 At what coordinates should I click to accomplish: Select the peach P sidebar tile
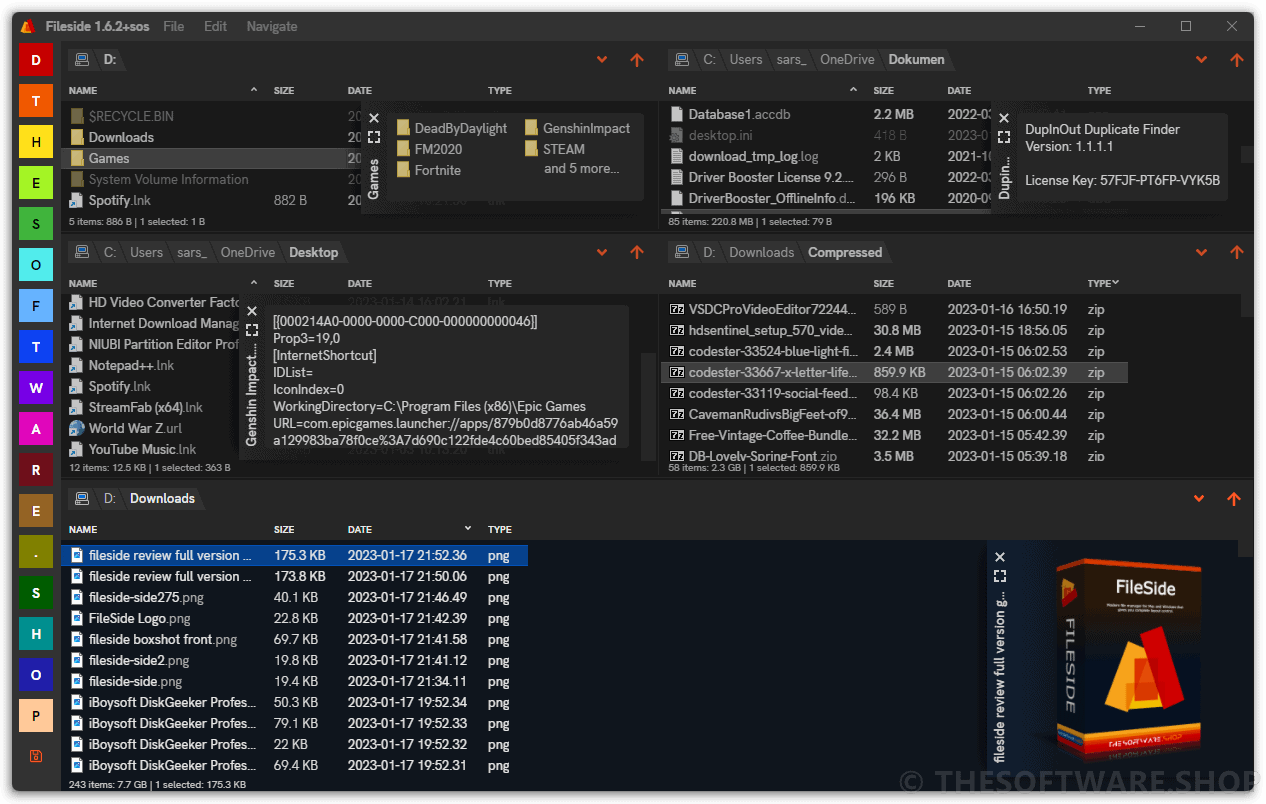[36, 715]
